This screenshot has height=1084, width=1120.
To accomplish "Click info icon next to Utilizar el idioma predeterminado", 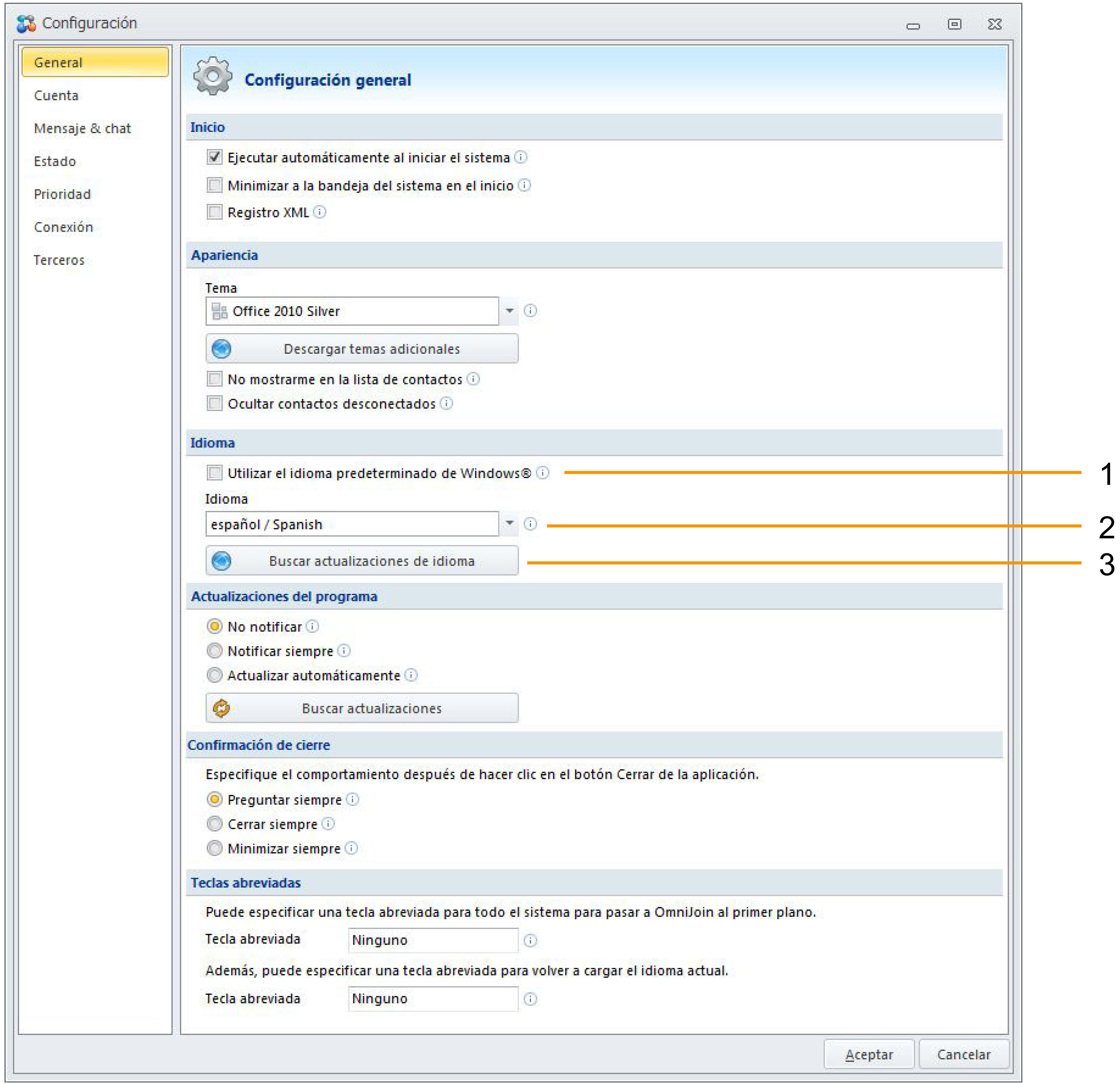I will tap(543, 472).
